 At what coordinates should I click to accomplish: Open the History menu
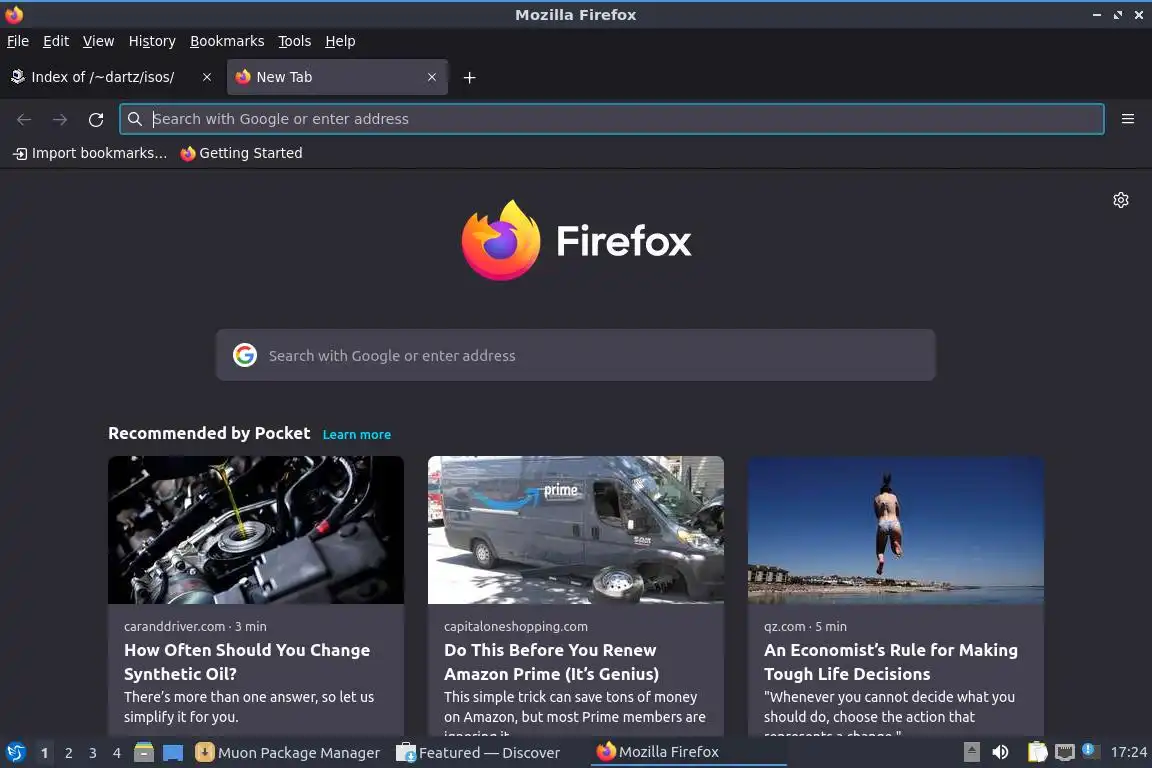152,41
